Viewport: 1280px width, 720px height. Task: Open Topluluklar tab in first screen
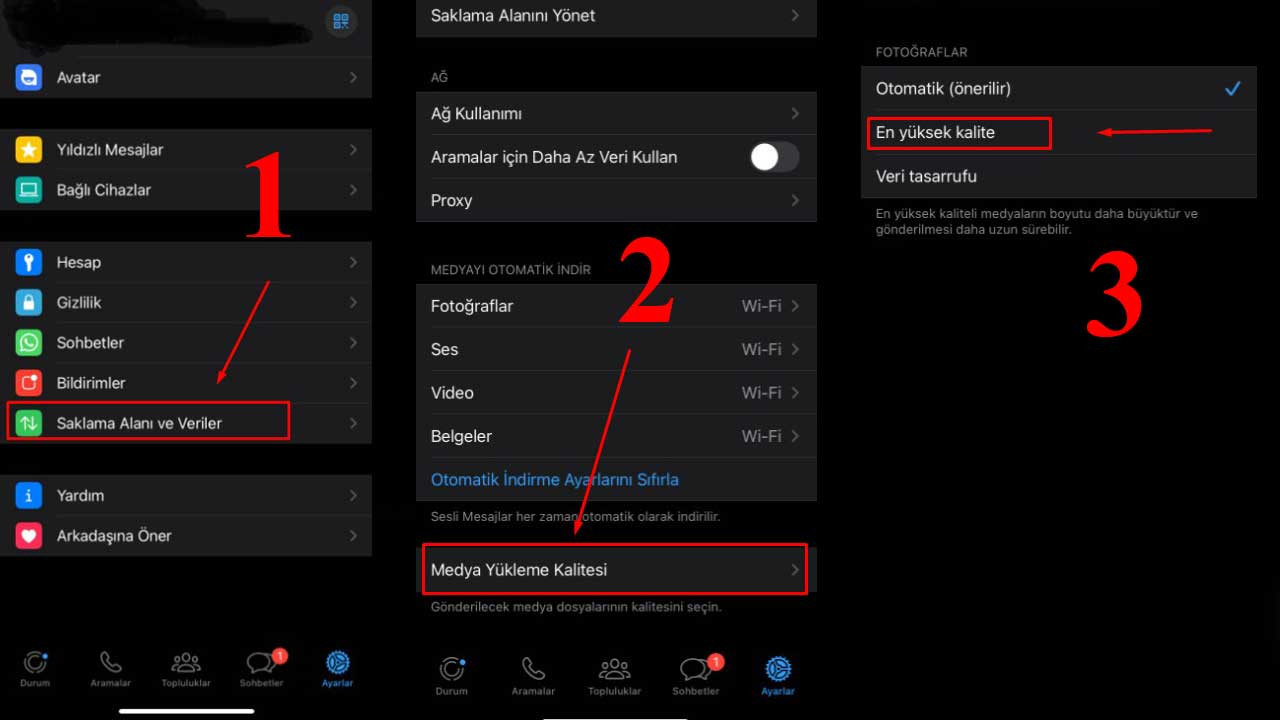[x=186, y=669]
